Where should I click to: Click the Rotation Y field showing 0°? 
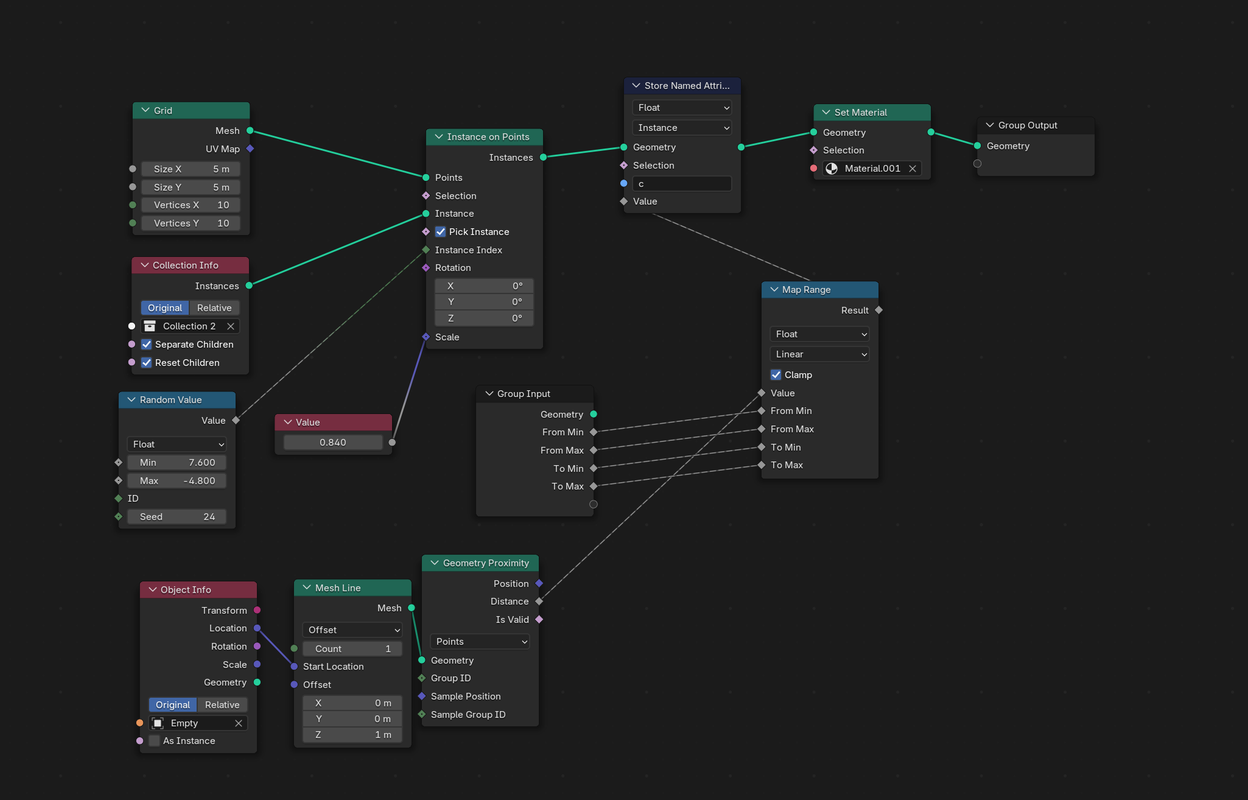coord(484,302)
